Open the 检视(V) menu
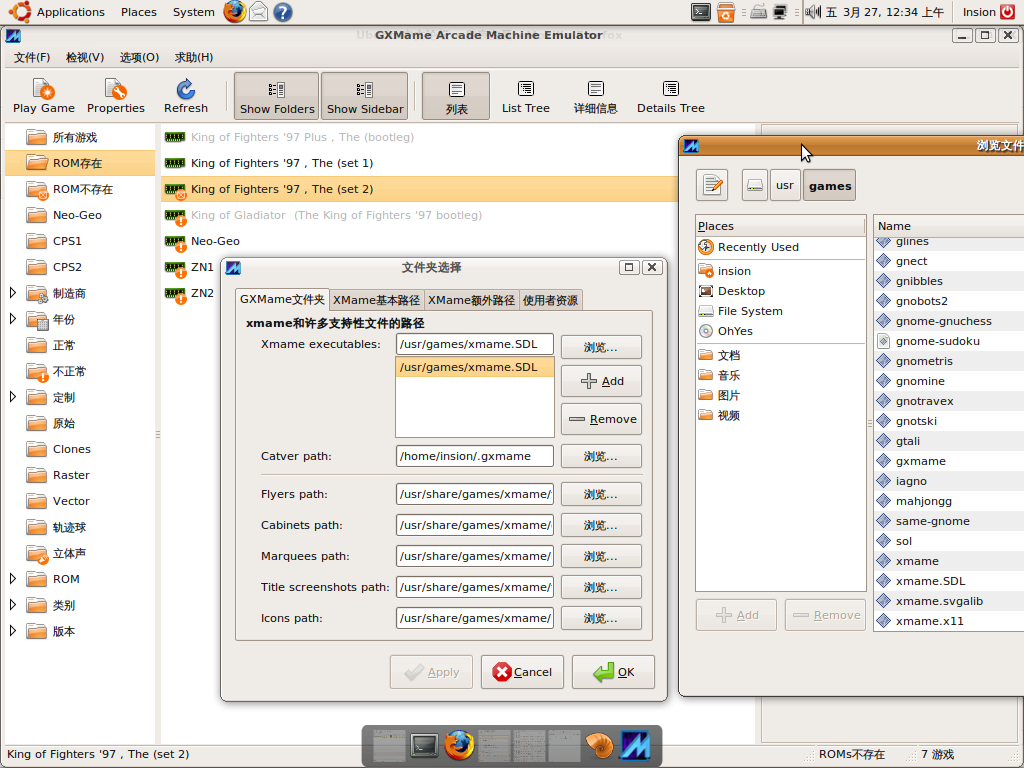 [85, 57]
